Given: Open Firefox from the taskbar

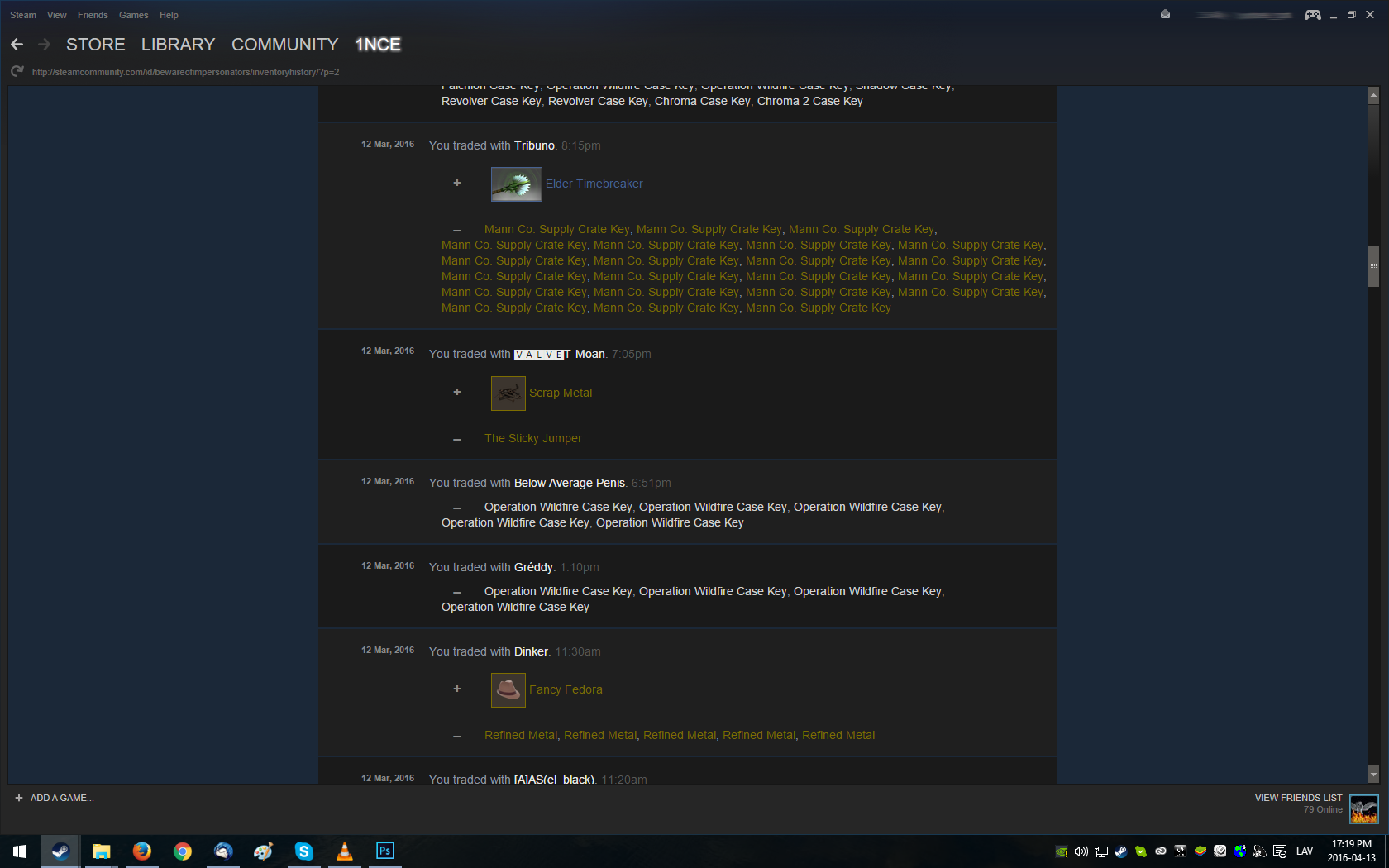Looking at the screenshot, I should 142,851.
